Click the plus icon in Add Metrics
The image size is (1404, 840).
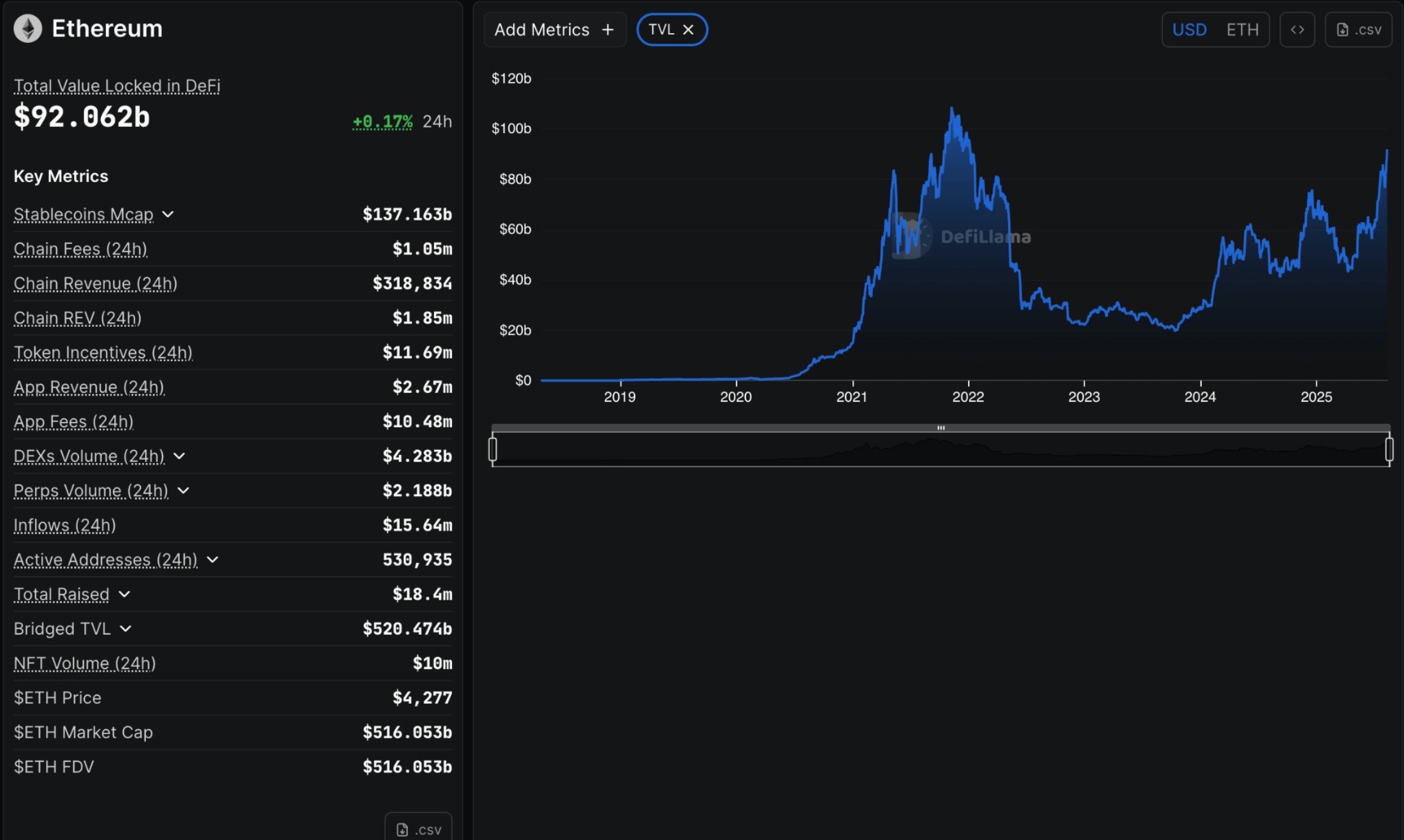608,29
